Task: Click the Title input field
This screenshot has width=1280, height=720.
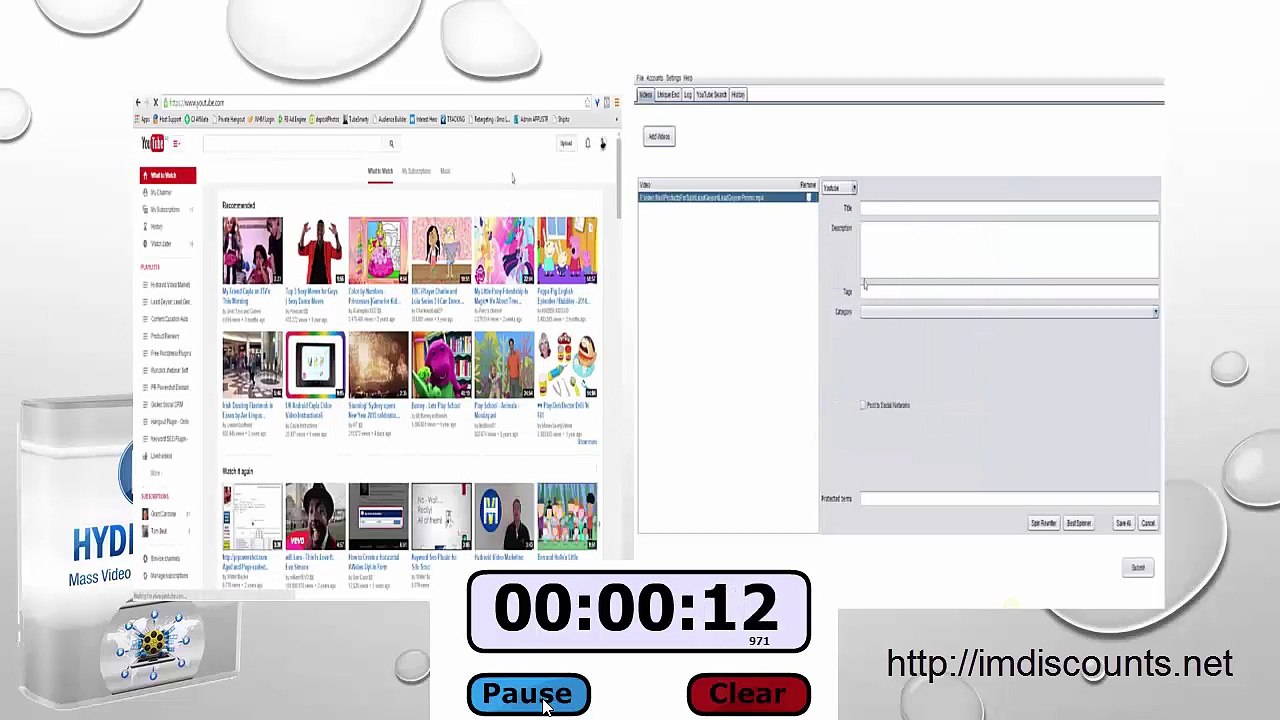Action: coord(1009,208)
